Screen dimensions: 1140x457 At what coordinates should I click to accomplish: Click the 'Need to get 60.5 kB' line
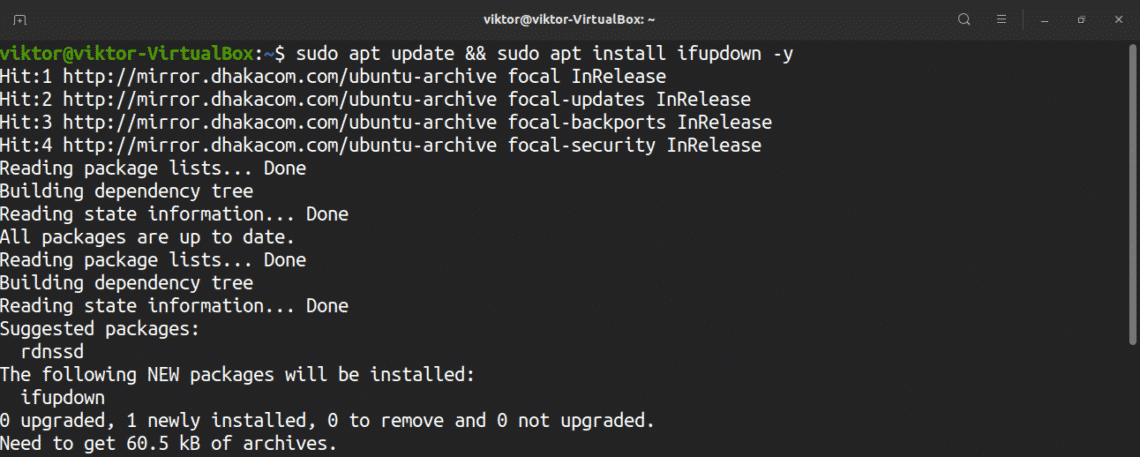click(168, 443)
